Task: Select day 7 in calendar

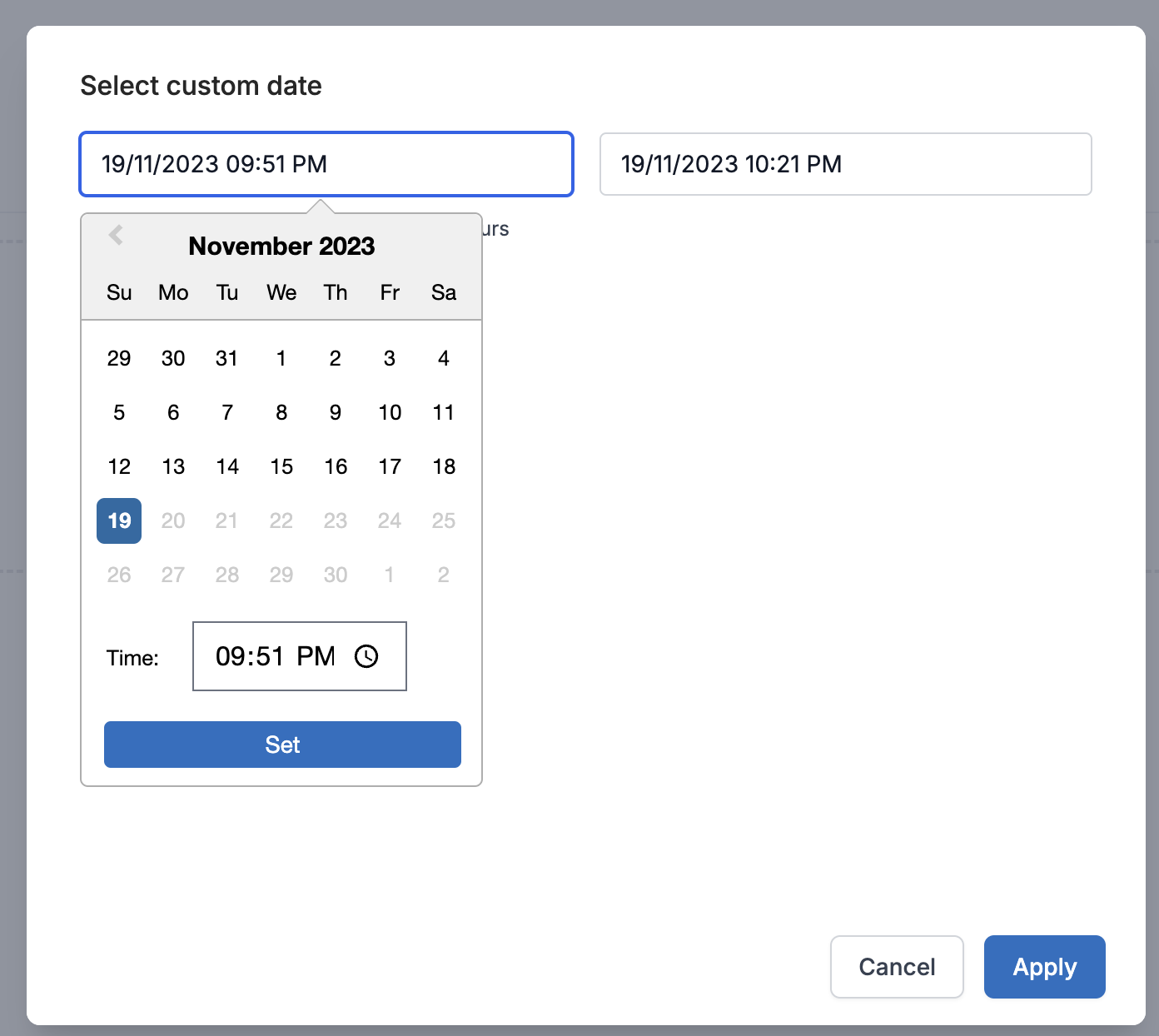Action: coord(227,412)
